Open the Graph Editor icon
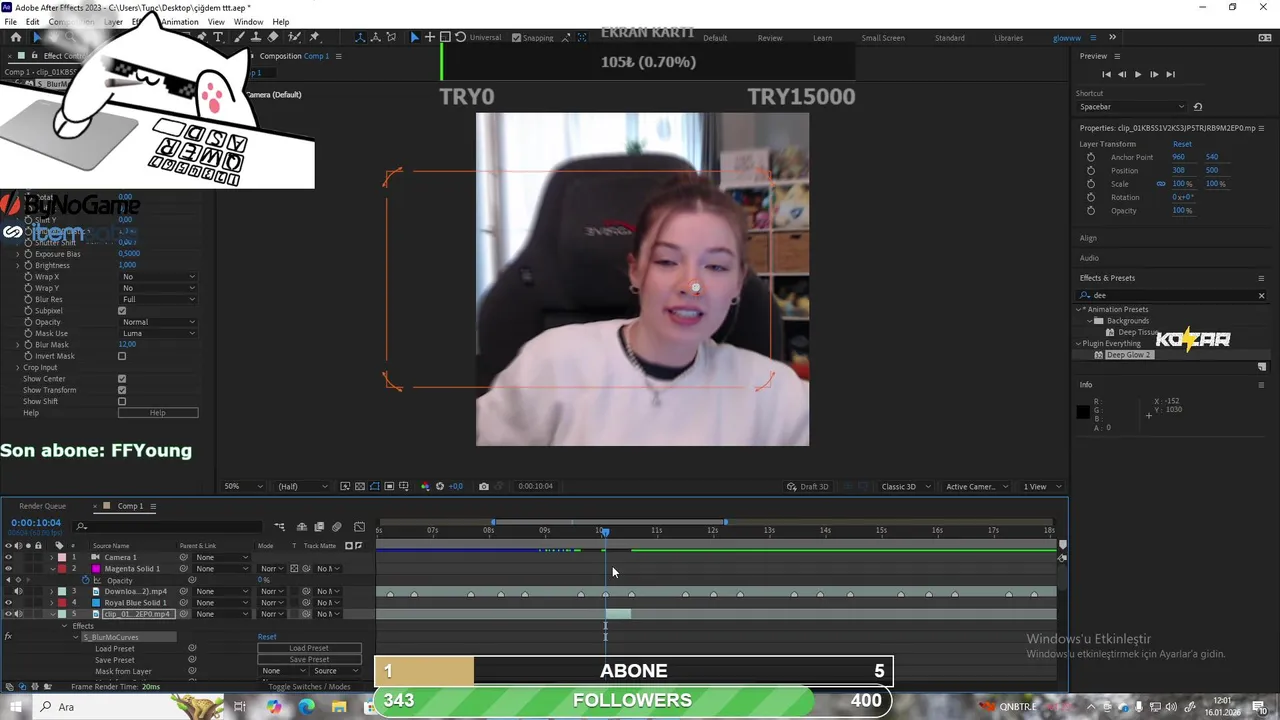Image resolution: width=1280 pixels, height=720 pixels. (359, 527)
